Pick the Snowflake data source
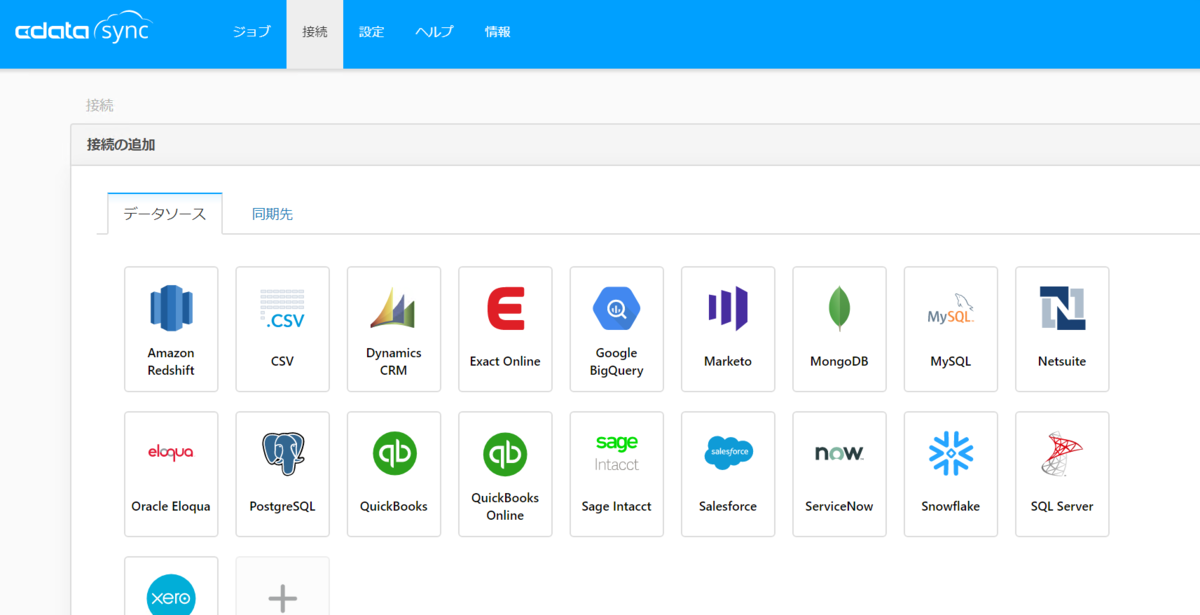 pyautogui.click(x=951, y=474)
